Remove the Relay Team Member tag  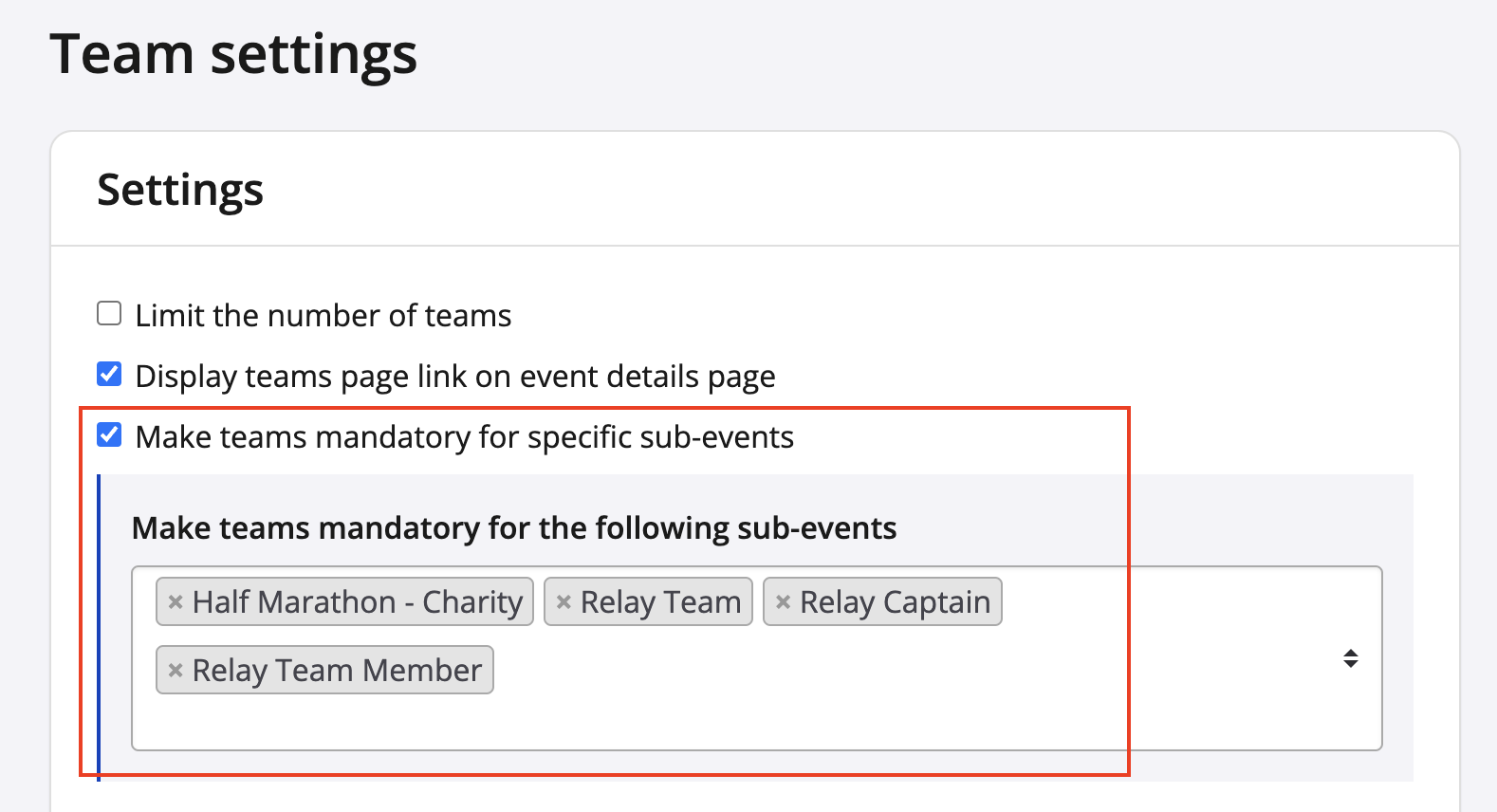[x=176, y=671]
